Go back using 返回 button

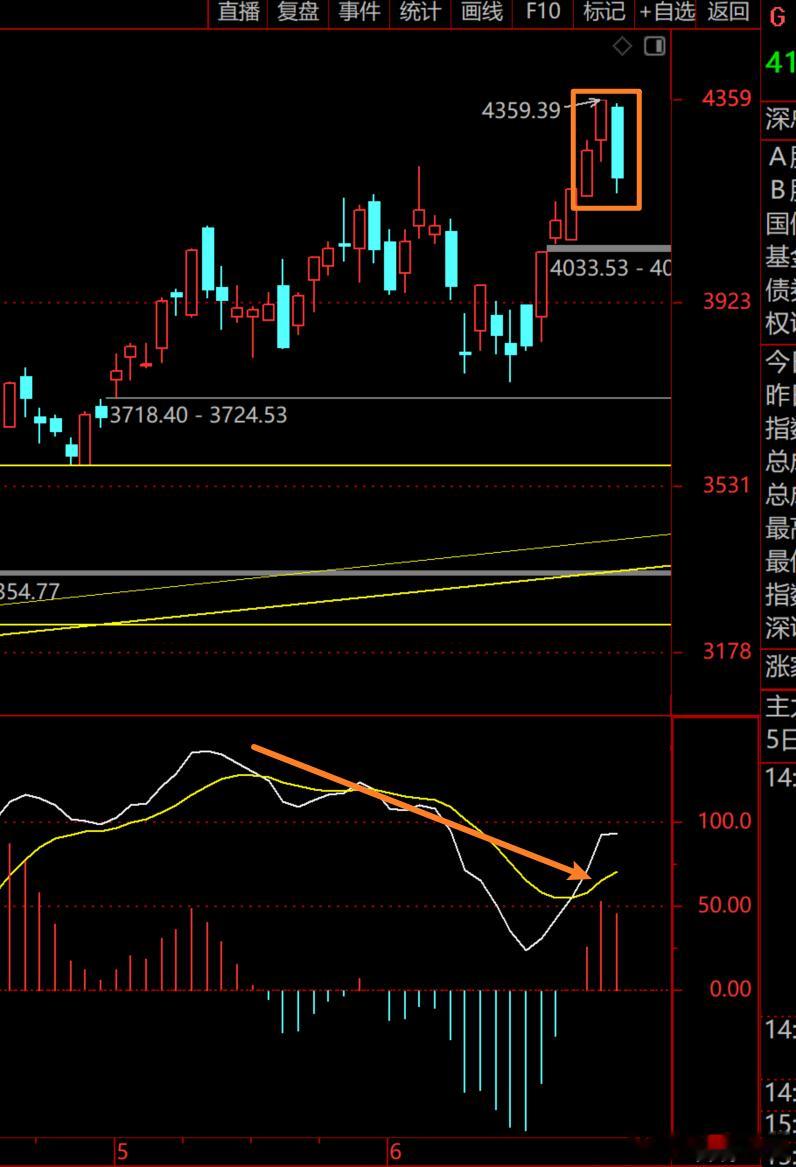[x=728, y=12]
